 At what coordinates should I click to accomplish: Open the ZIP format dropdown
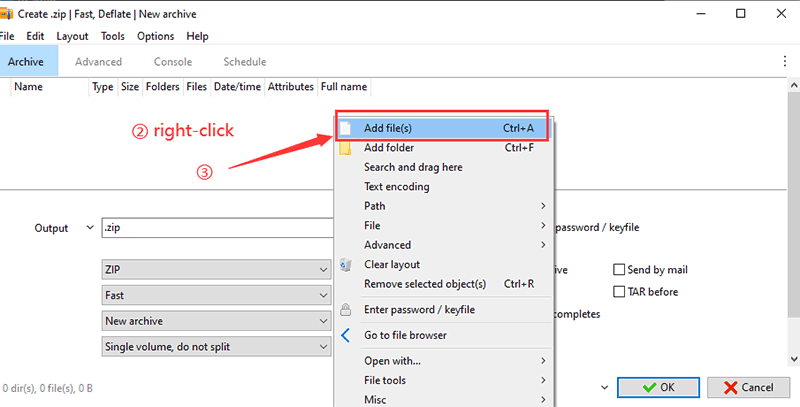217,270
